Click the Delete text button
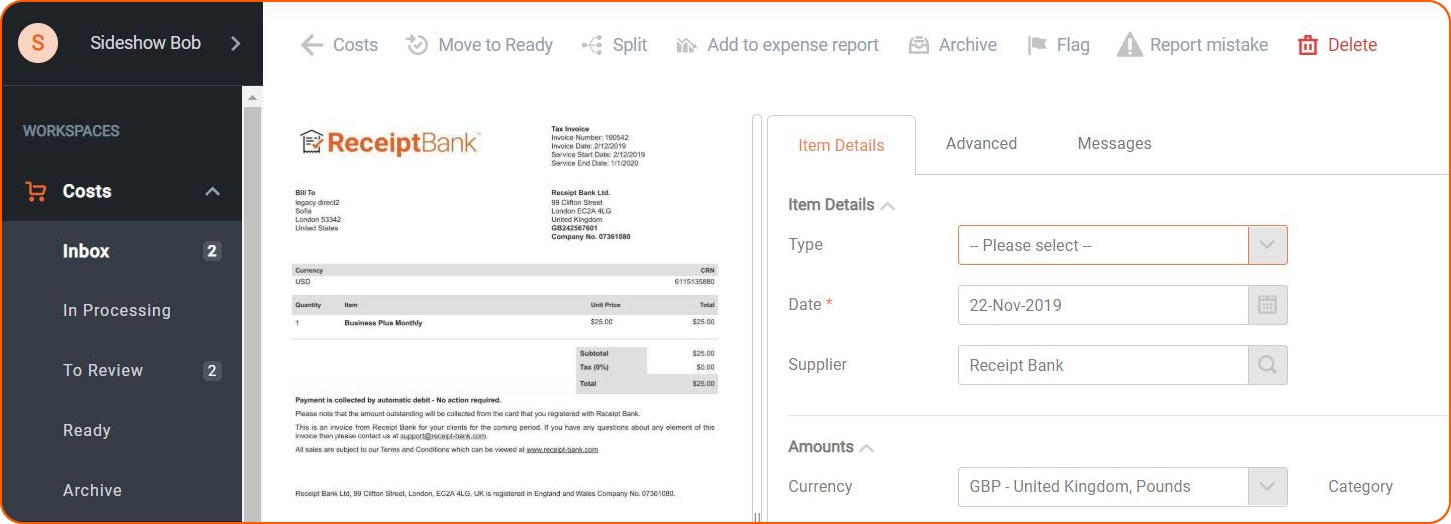1451x524 pixels. point(1352,45)
